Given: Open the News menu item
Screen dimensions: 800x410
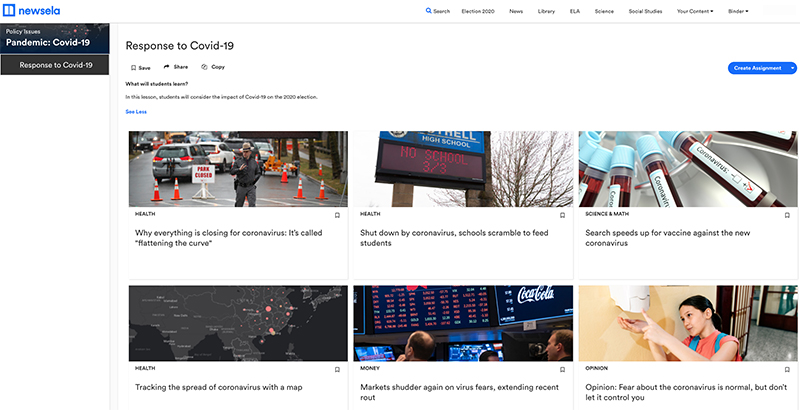Looking at the screenshot, I should click(516, 11).
